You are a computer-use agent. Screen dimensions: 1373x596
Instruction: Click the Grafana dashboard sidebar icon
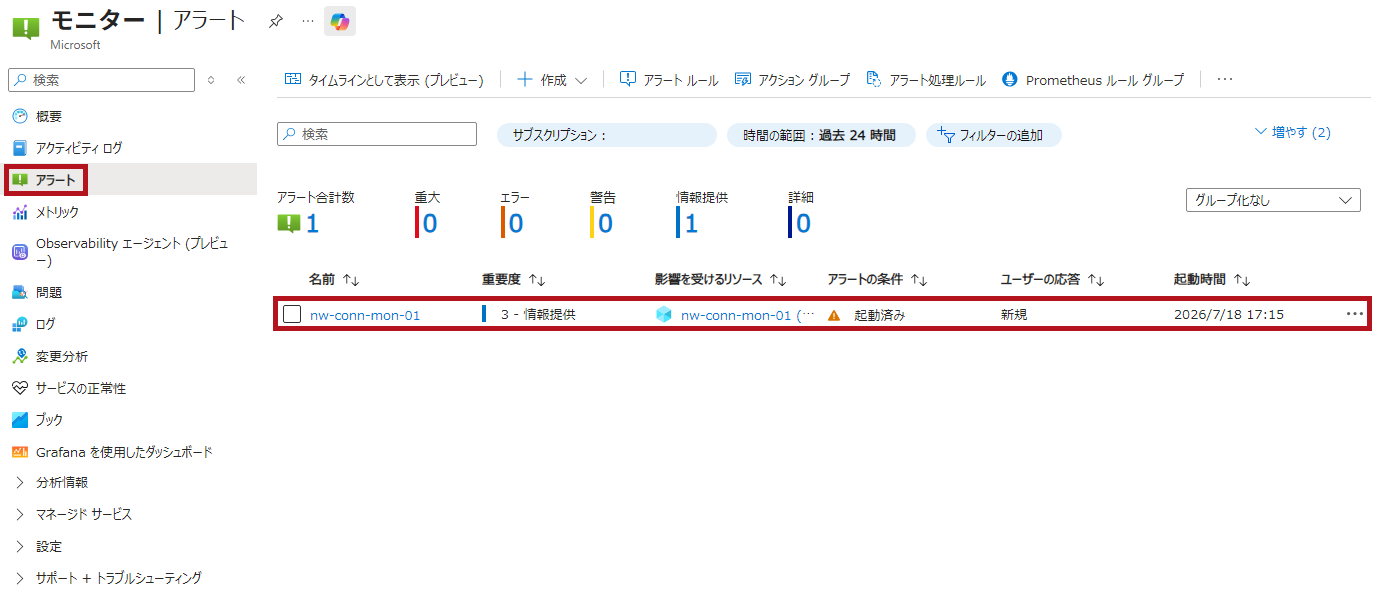(20, 452)
